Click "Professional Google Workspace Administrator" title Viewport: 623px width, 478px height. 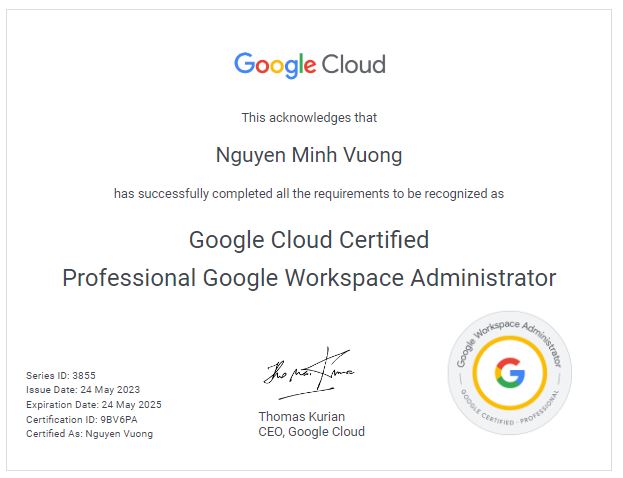[309, 278]
